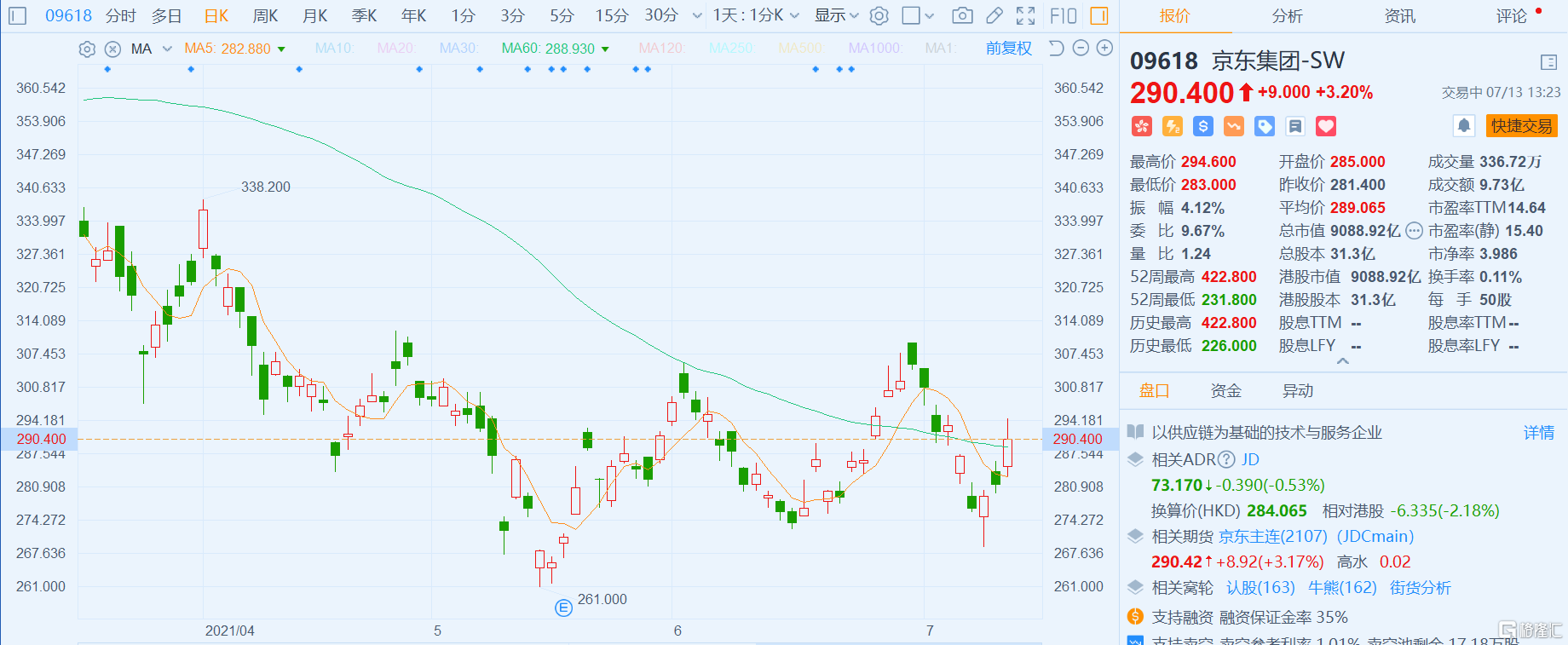Open MA indicator settings gear
Image resolution: width=1568 pixels, height=645 pixels.
[x=87, y=49]
